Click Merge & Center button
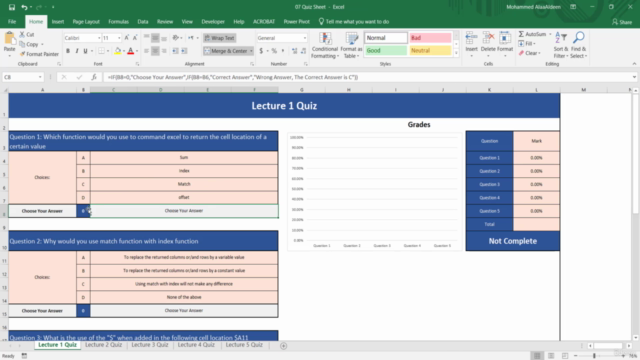This screenshot has width=640, height=360. click(x=226, y=51)
